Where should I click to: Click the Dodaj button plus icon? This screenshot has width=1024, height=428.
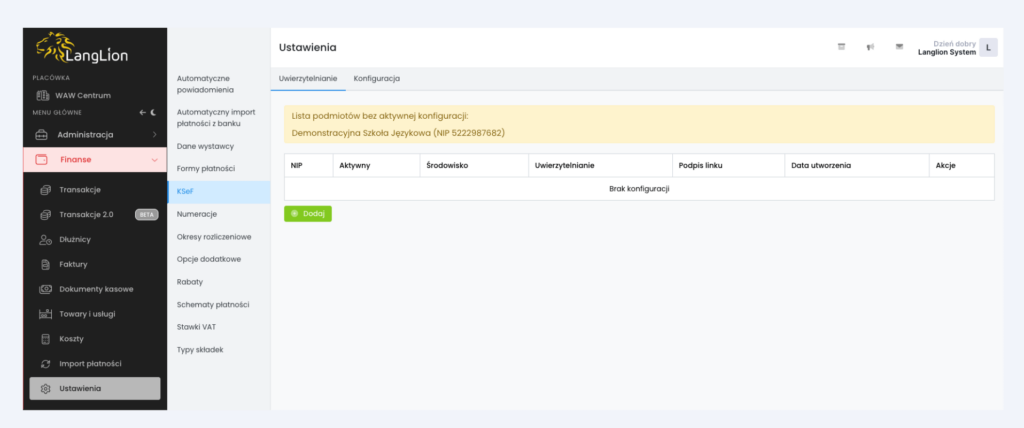coord(294,214)
